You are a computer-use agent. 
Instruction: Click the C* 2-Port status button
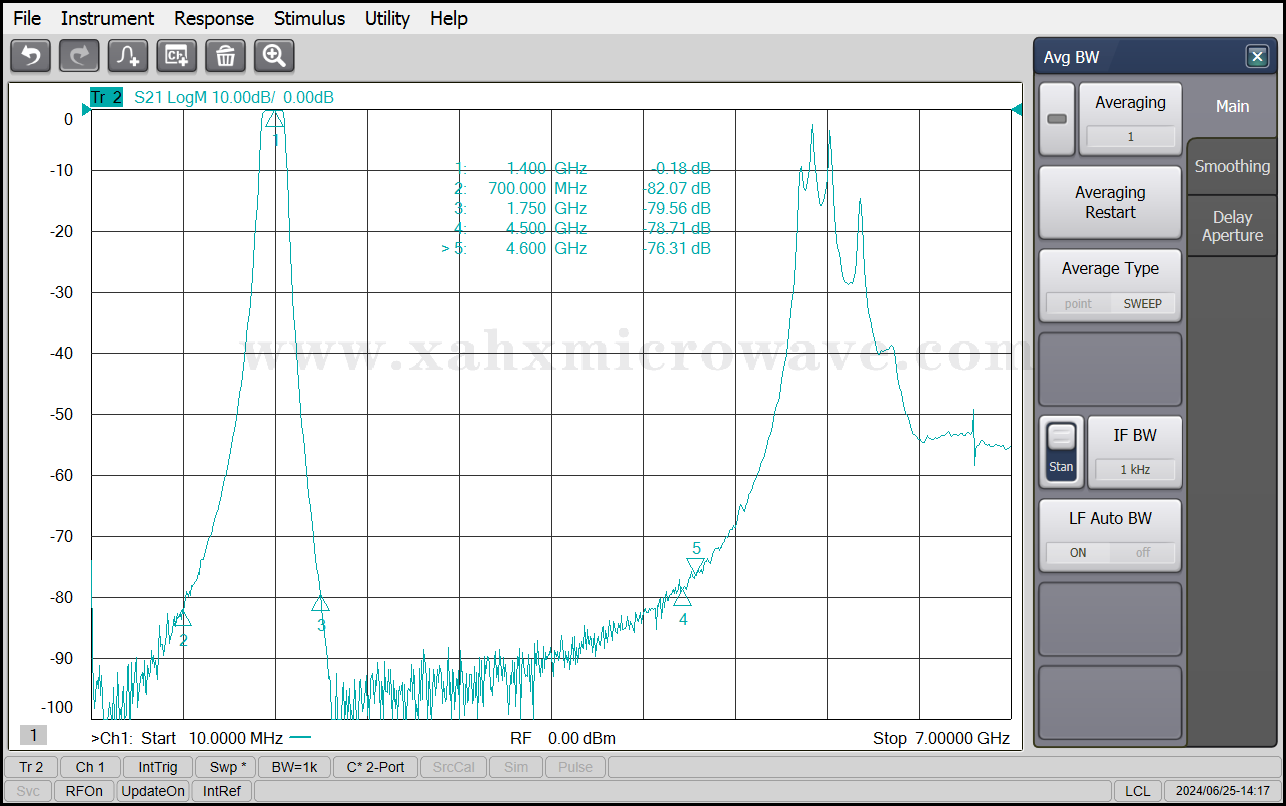pos(375,767)
